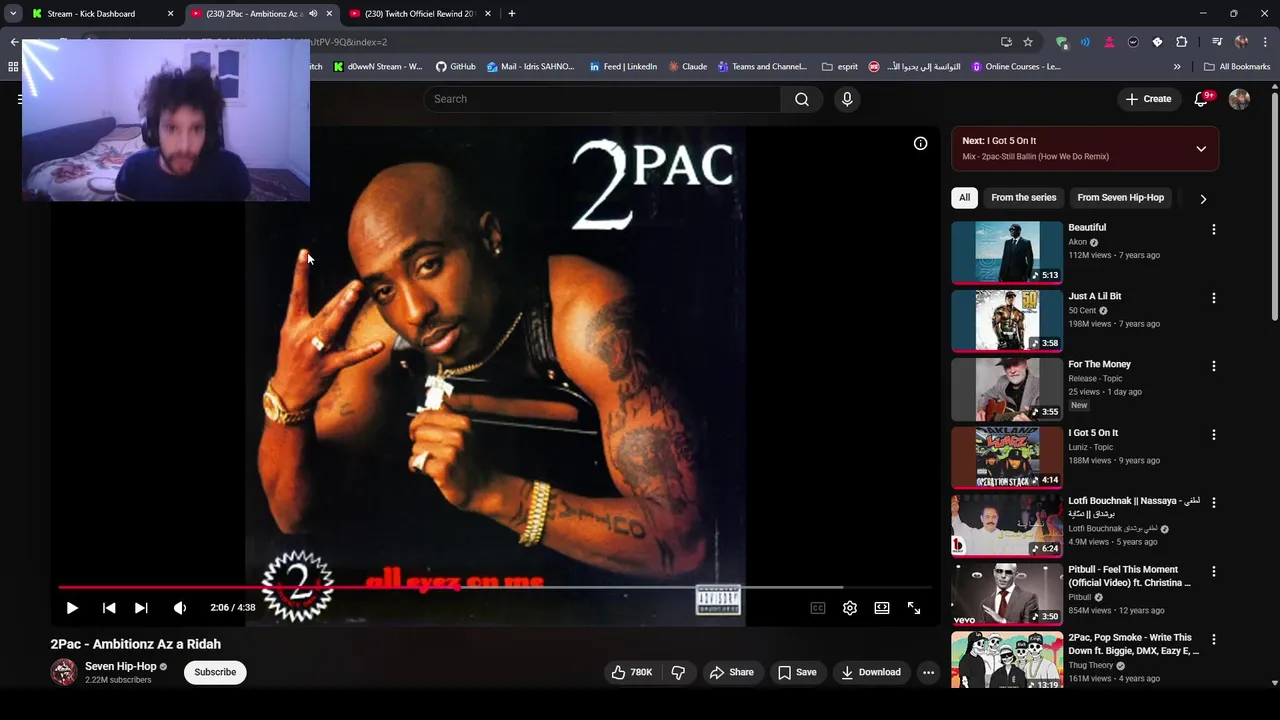Save the video to a playlist
Screen dimensions: 1280x720
(797, 672)
